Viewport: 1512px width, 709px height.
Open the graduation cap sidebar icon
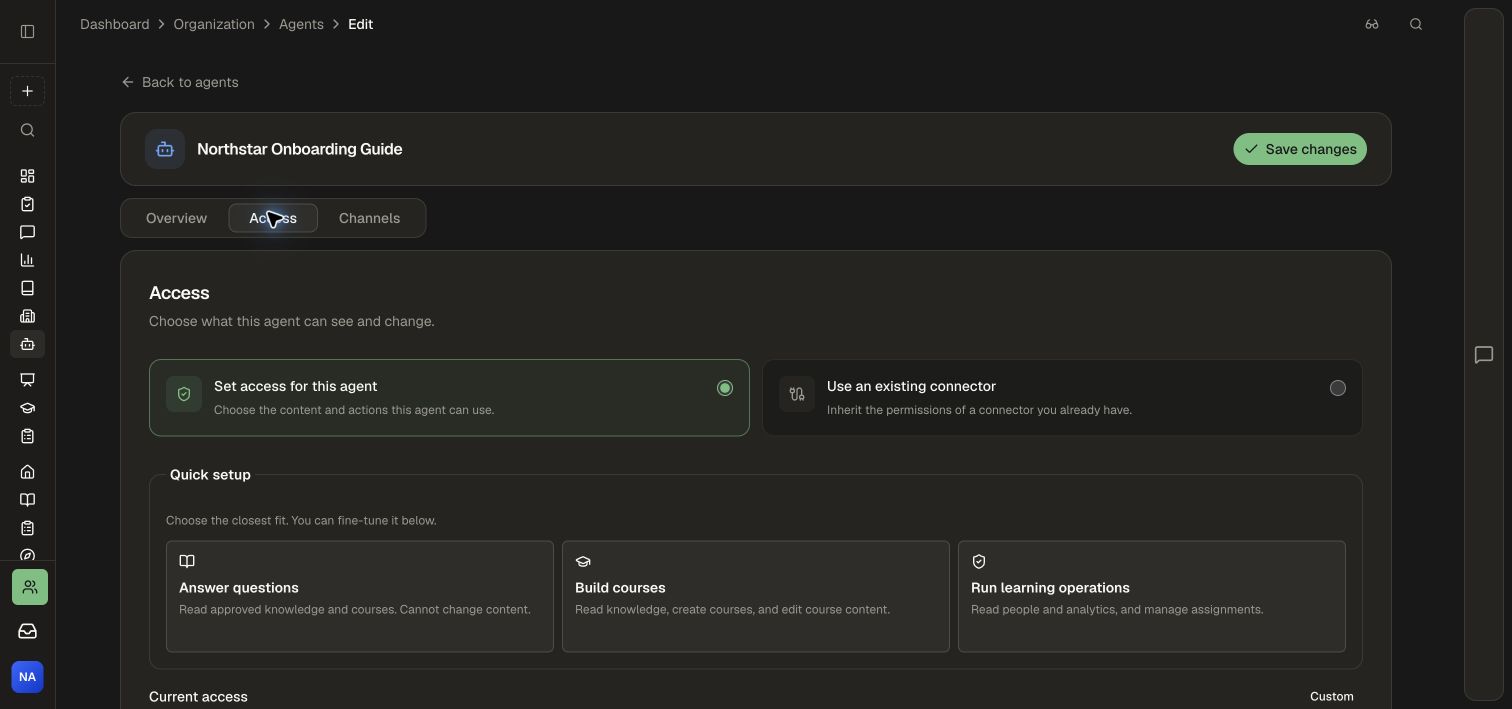(27, 408)
